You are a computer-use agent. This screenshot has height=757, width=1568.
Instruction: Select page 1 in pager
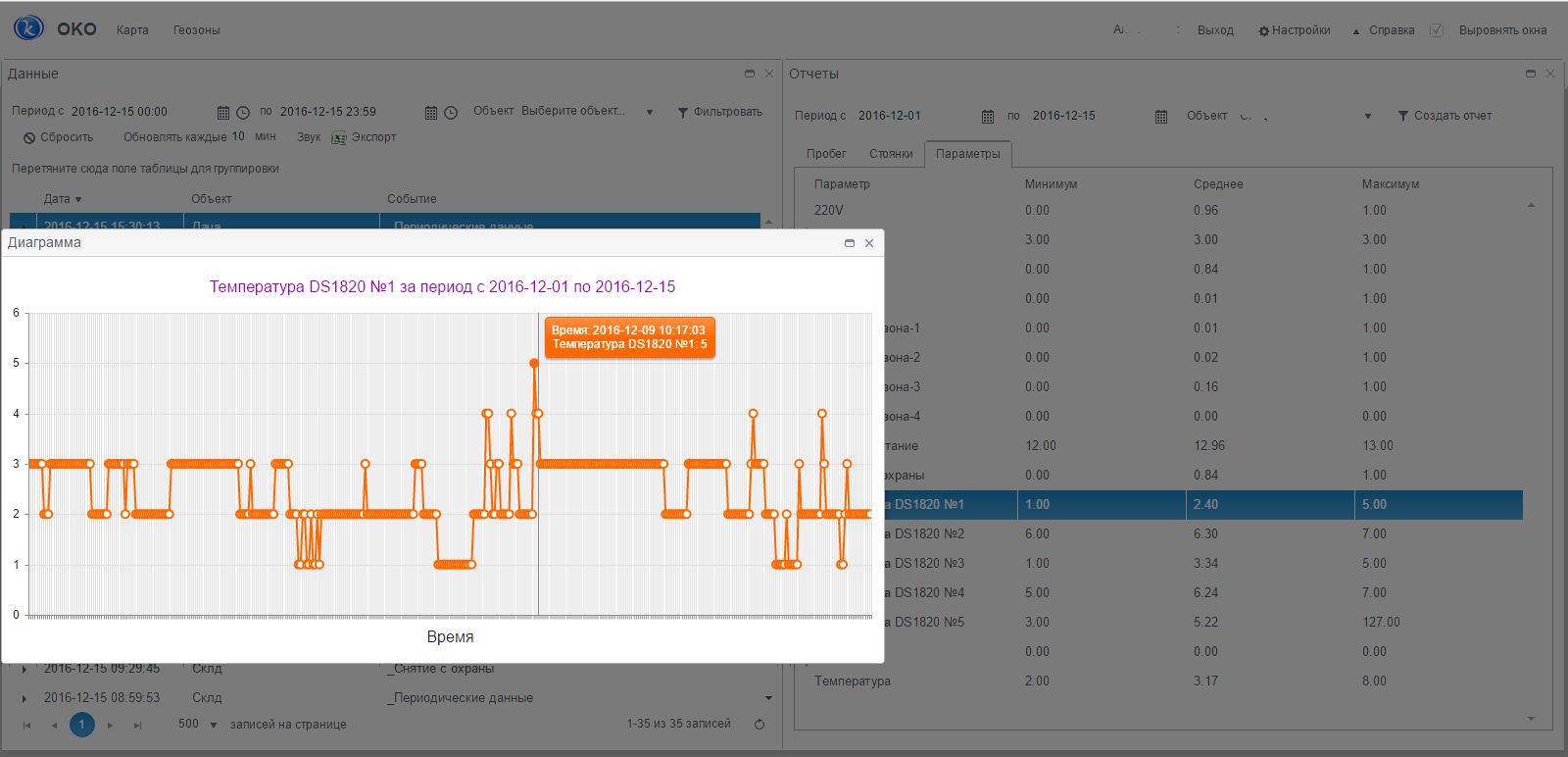[x=82, y=725]
